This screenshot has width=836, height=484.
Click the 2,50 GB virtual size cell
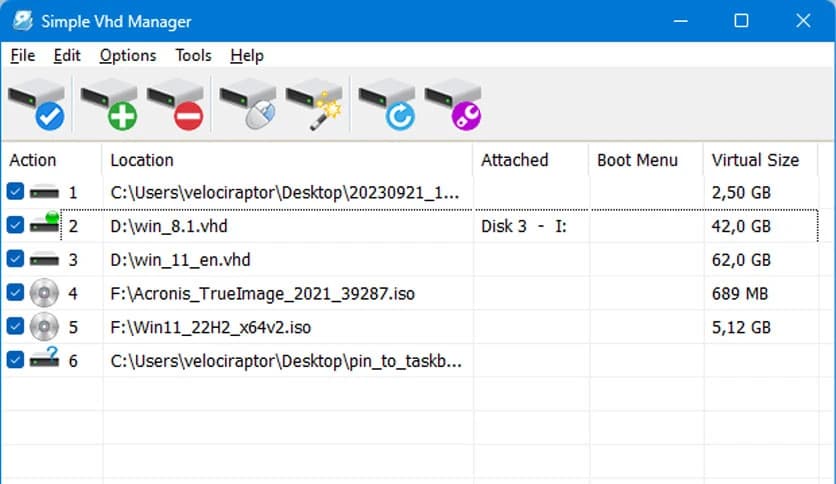coord(741,192)
